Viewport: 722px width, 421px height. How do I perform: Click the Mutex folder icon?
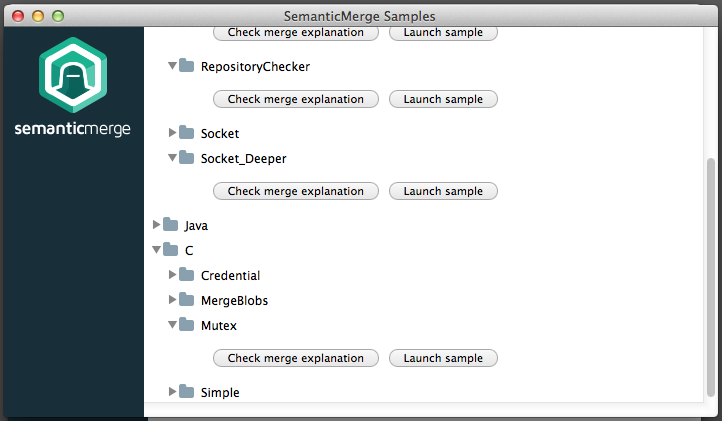pyautogui.click(x=186, y=325)
